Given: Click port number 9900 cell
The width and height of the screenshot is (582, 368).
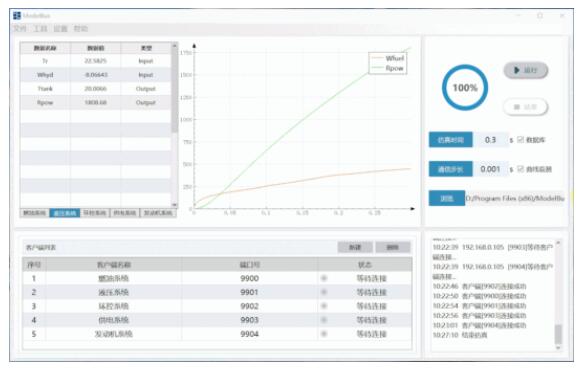Looking at the screenshot, I should [x=249, y=278].
